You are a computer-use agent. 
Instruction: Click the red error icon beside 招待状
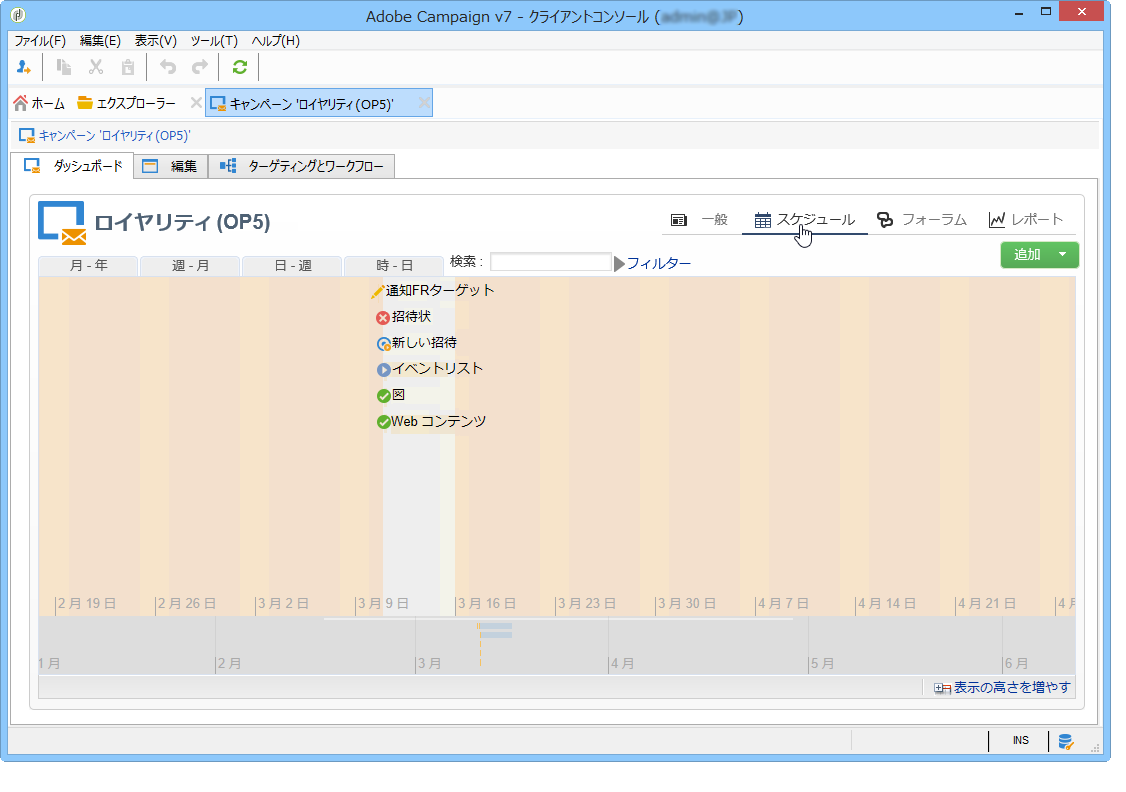(x=383, y=317)
